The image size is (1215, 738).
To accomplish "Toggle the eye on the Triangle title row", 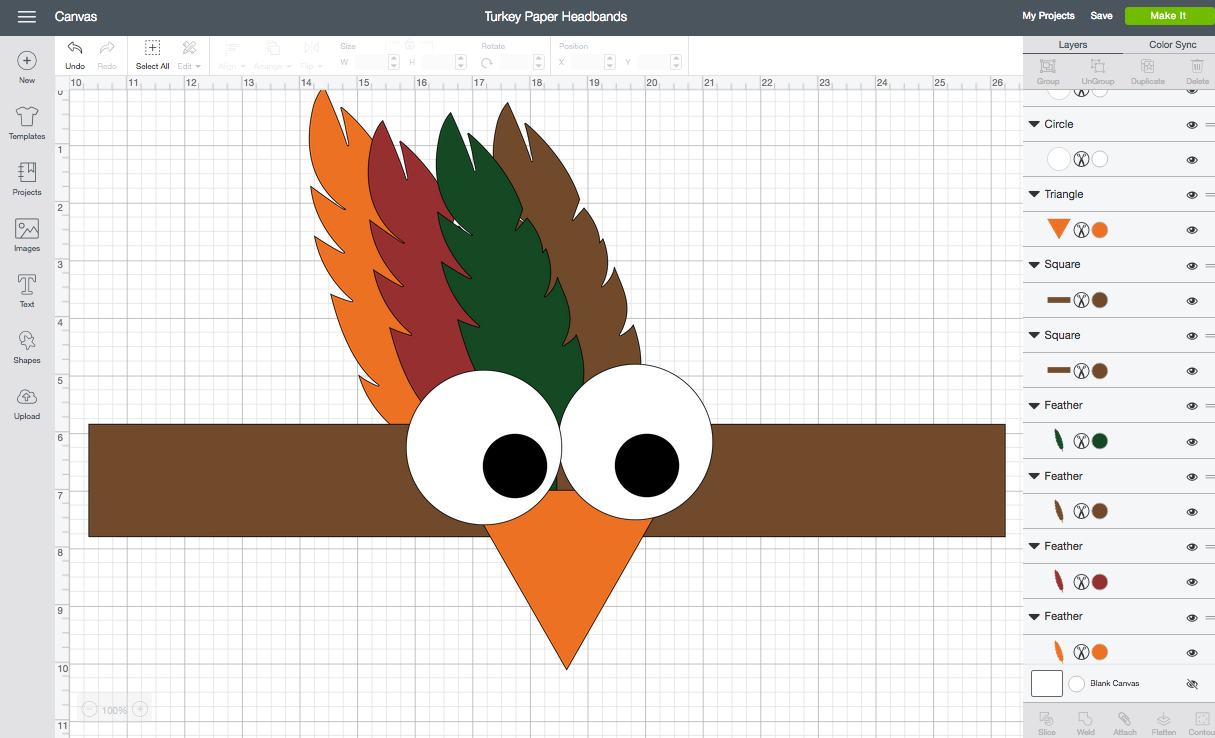I will coord(1192,195).
